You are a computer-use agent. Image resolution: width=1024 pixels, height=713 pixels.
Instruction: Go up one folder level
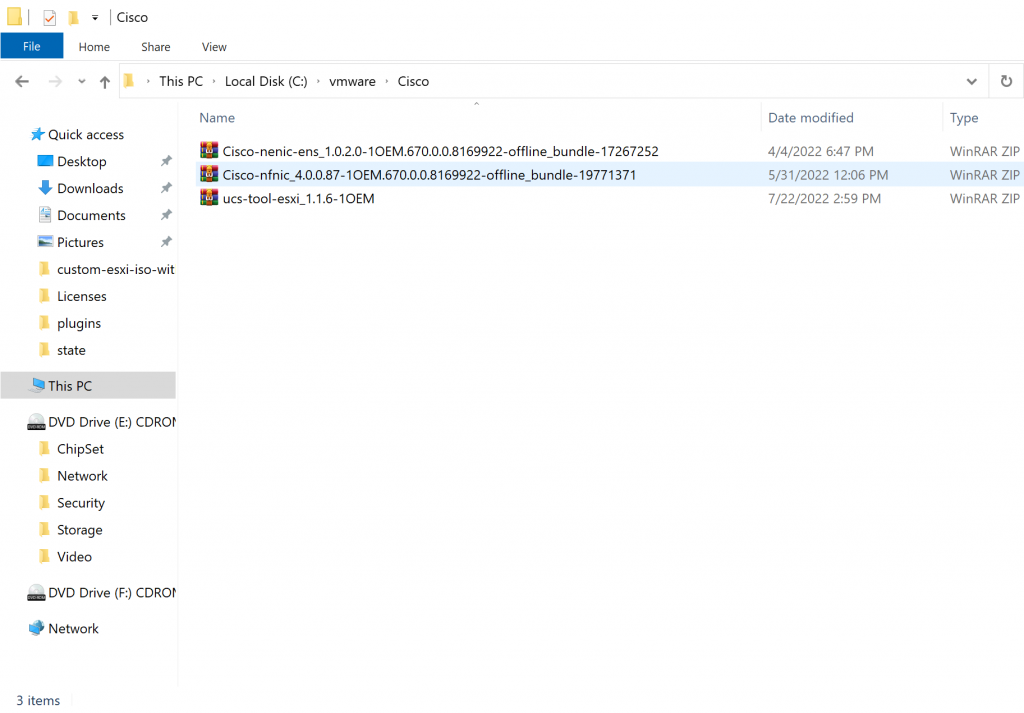coord(104,82)
